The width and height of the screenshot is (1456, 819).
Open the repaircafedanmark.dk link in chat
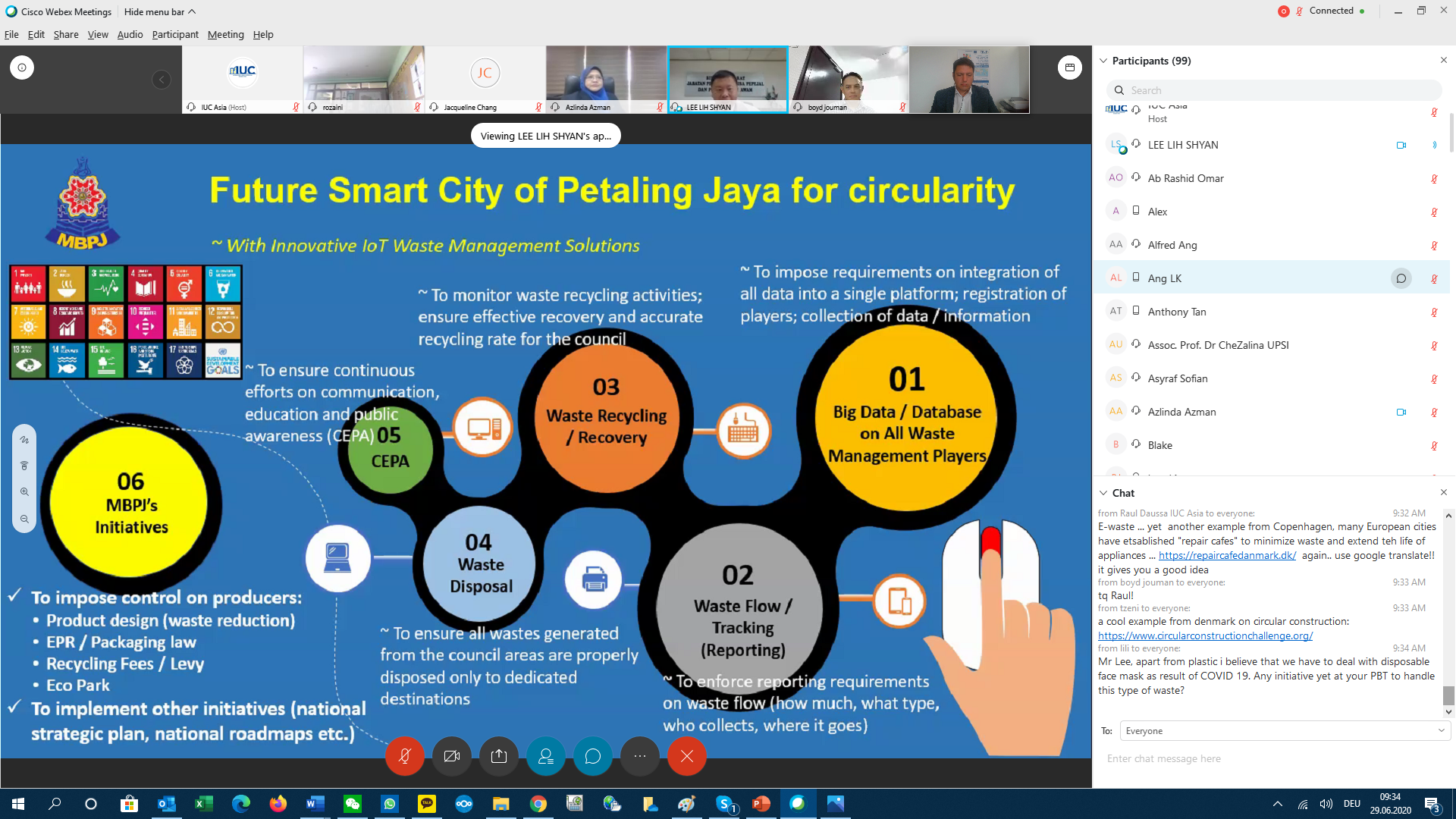pyautogui.click(x=1227, y=555)
